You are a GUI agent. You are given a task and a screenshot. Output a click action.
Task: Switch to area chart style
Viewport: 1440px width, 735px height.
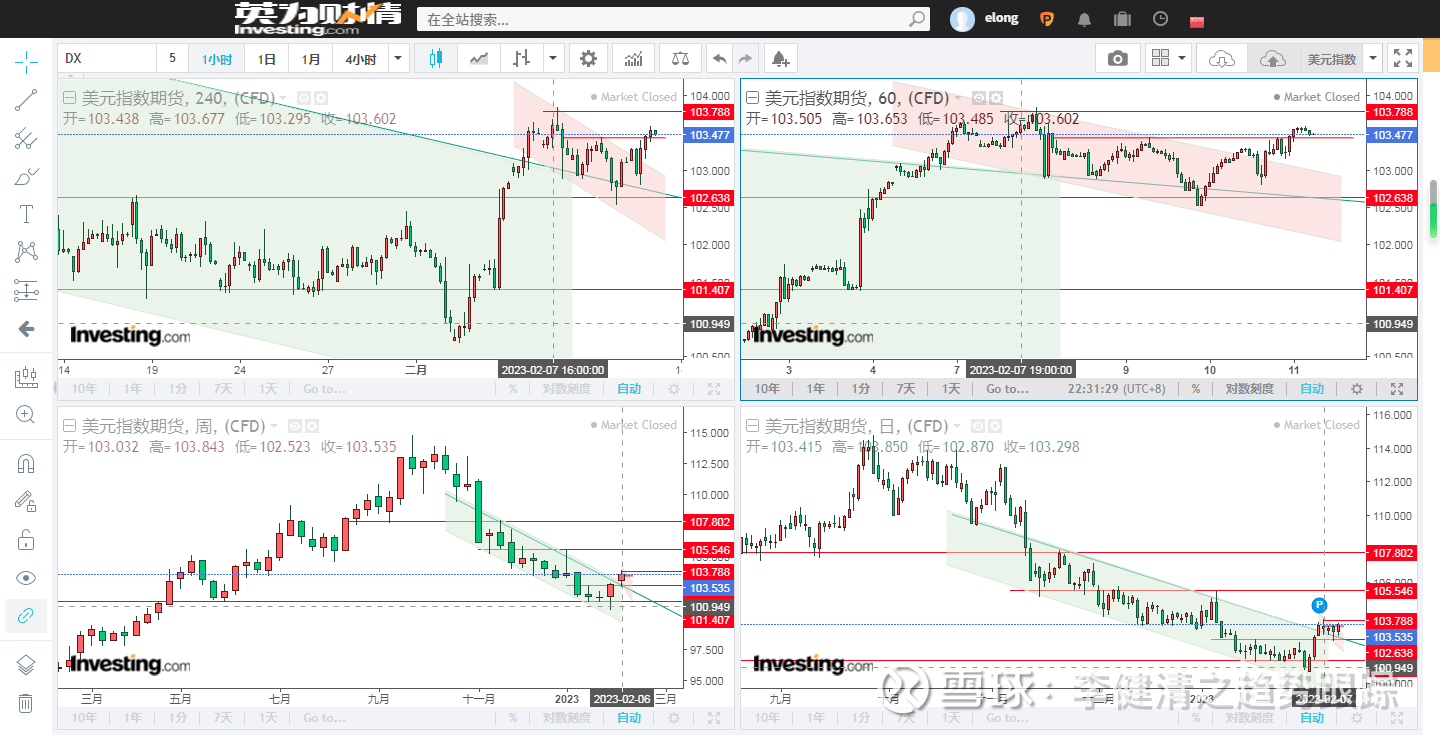pyautogui.click(x=480, y=59)
